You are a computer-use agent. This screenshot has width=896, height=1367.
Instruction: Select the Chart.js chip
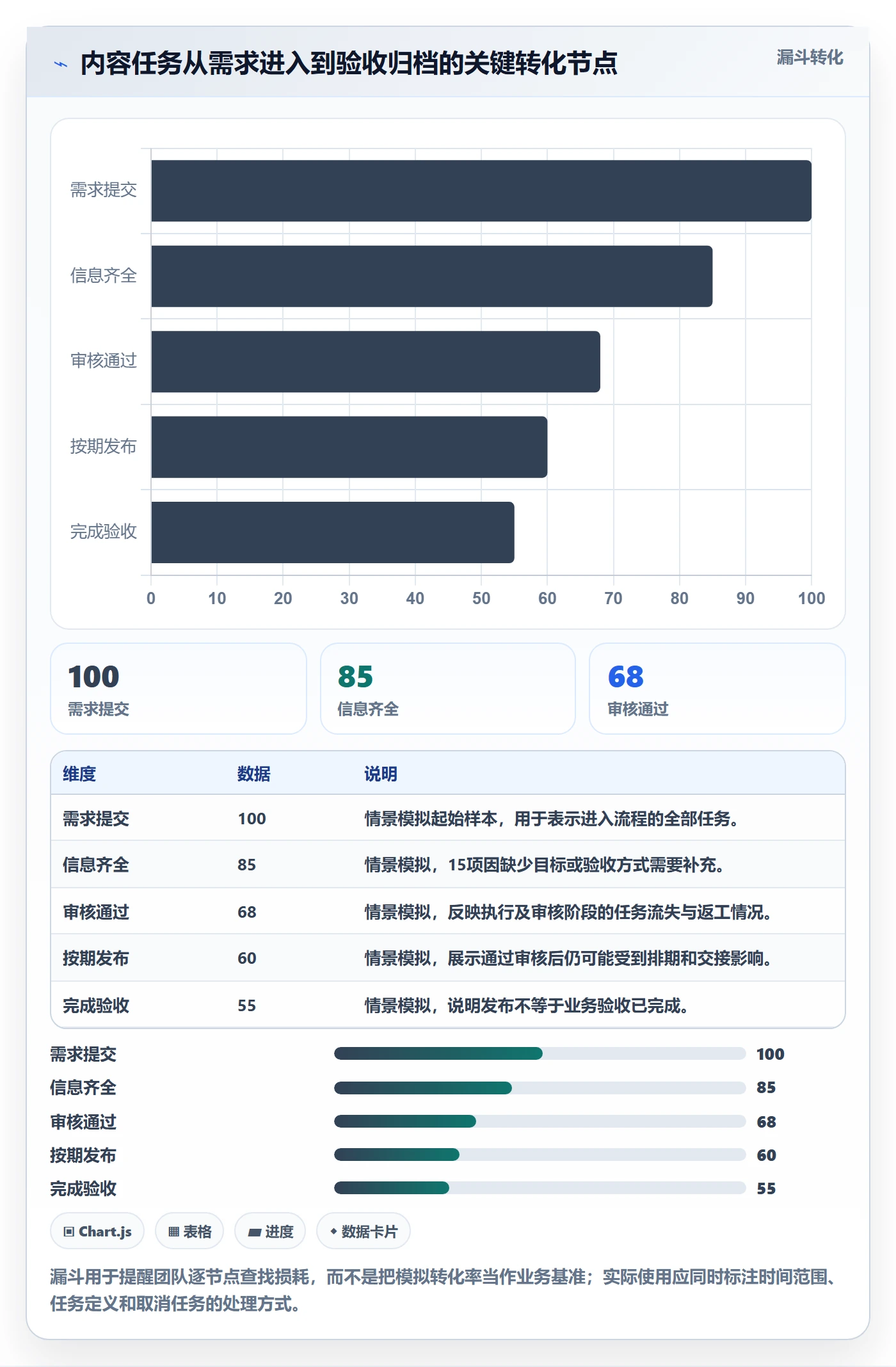pyautogui.click(x=97, y=1231)
